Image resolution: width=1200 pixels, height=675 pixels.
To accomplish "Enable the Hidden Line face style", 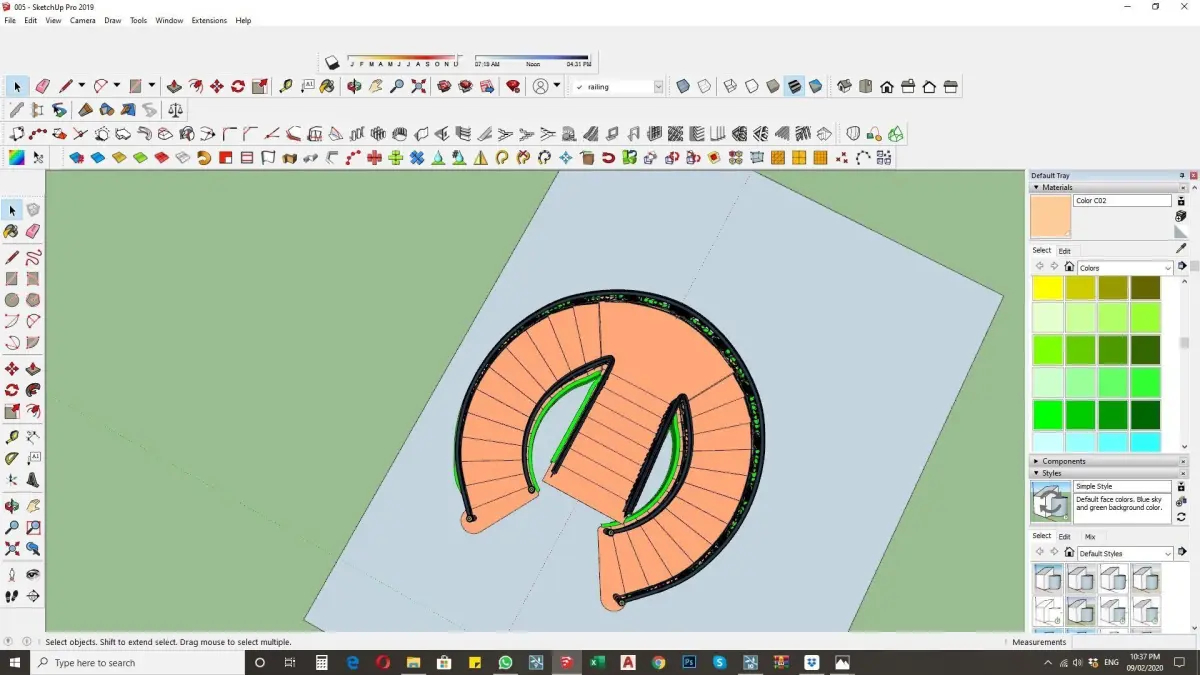I will click(x=751, y=87).
